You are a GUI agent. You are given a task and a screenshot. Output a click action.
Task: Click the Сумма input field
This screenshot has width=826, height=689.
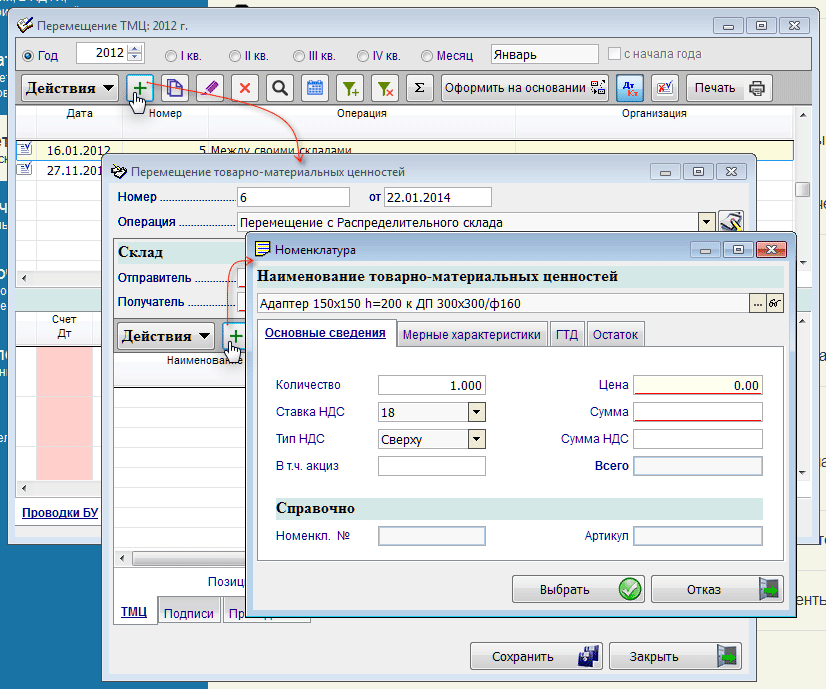[x=697, y=412]
